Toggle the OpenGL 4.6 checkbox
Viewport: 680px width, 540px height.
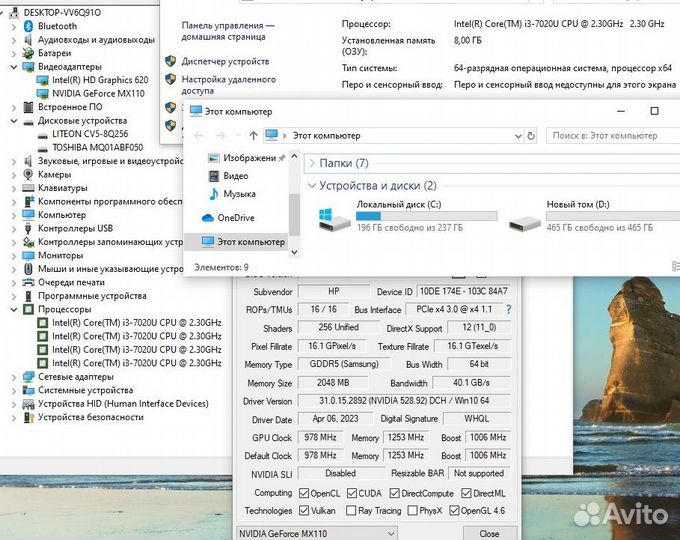454,511
